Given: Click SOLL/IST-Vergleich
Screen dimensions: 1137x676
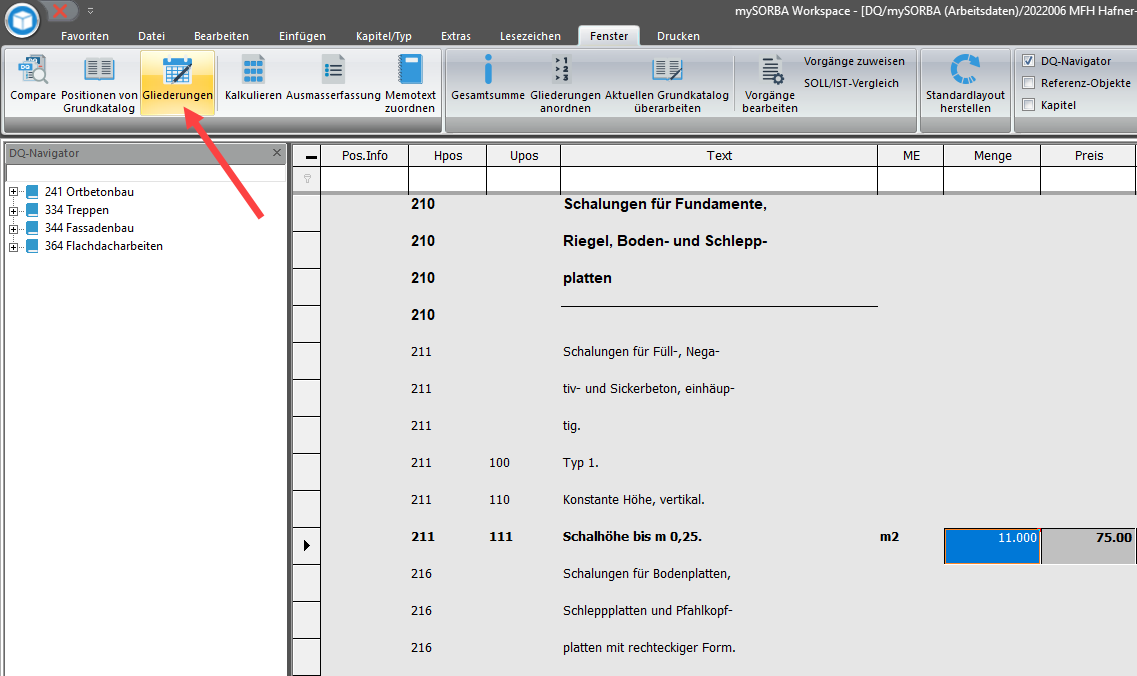Looking at the screenshot, I should click(x=851, y=83).
